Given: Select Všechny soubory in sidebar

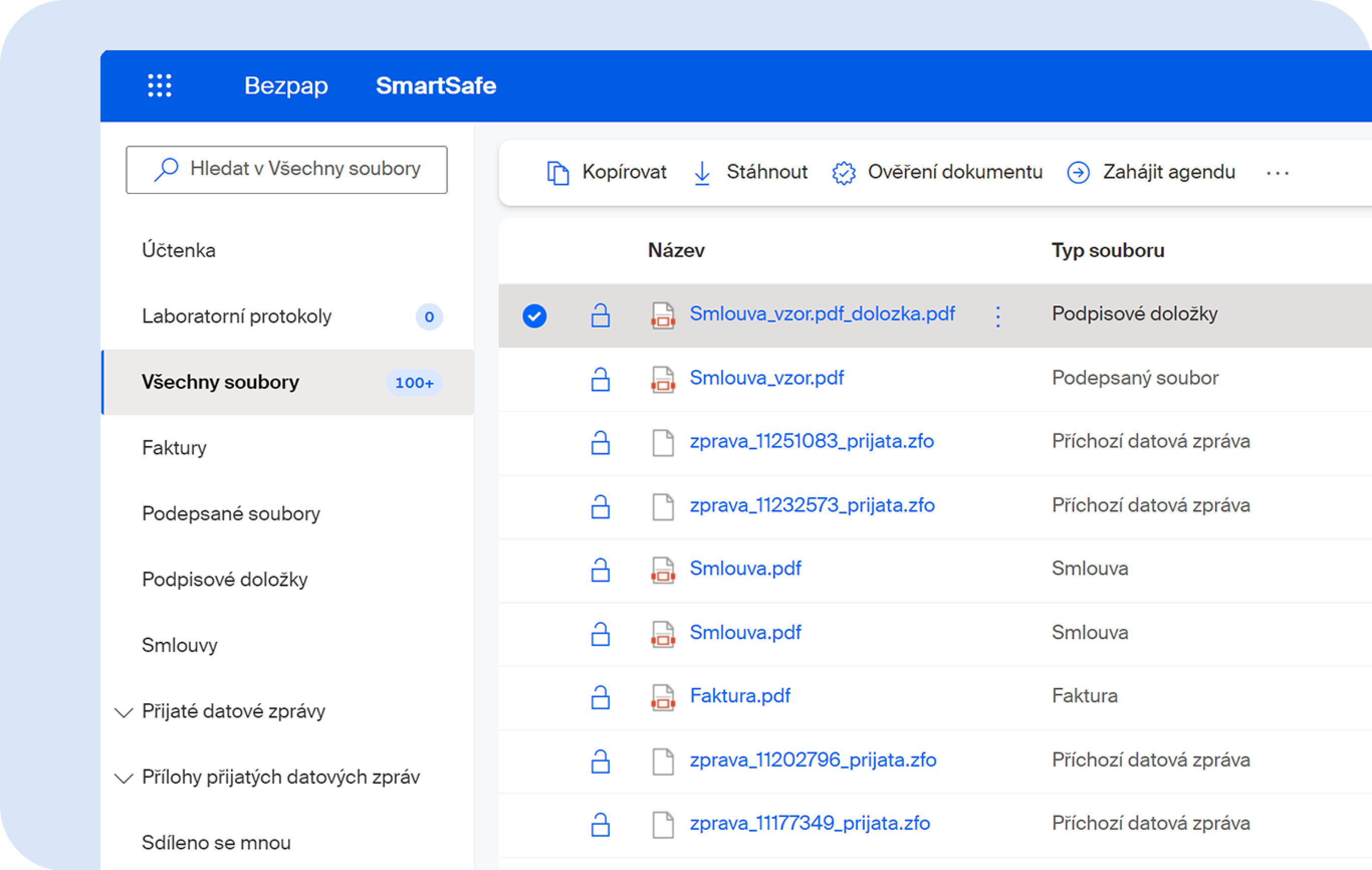Looking at the screenshot, I should 287,382.
